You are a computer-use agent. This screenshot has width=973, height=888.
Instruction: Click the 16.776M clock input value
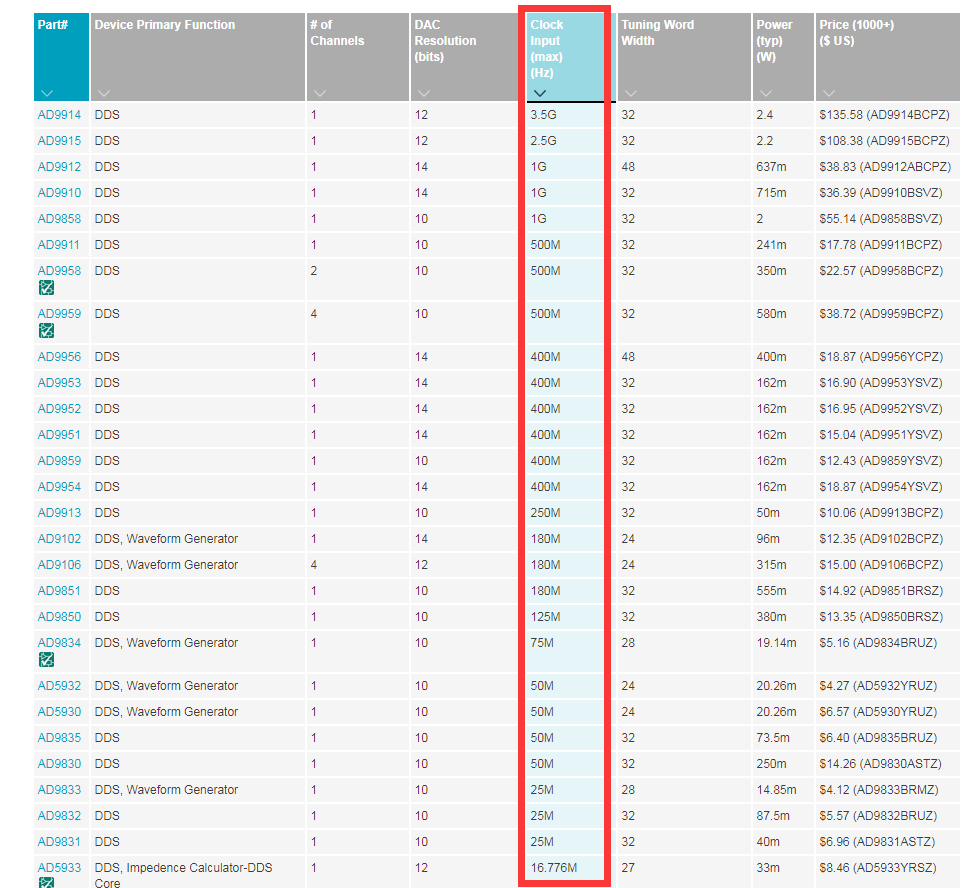point(554,868)
